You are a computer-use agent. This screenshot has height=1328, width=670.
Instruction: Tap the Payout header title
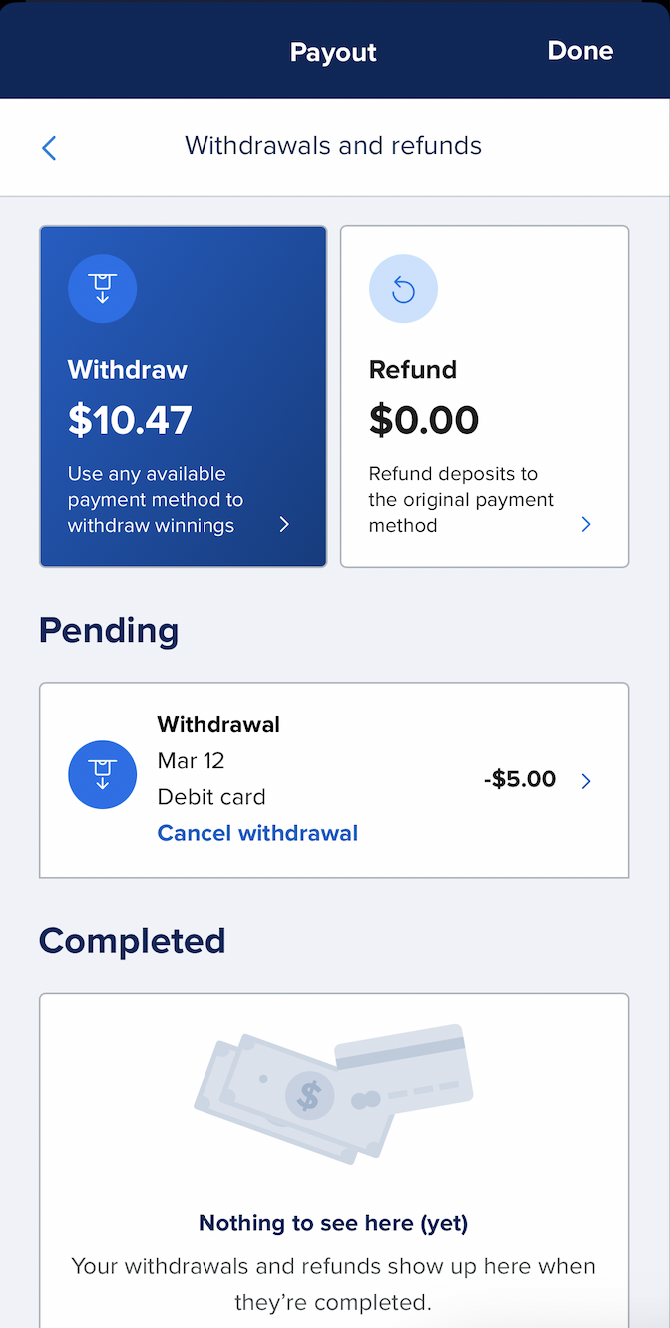click(x=333, y=51)
